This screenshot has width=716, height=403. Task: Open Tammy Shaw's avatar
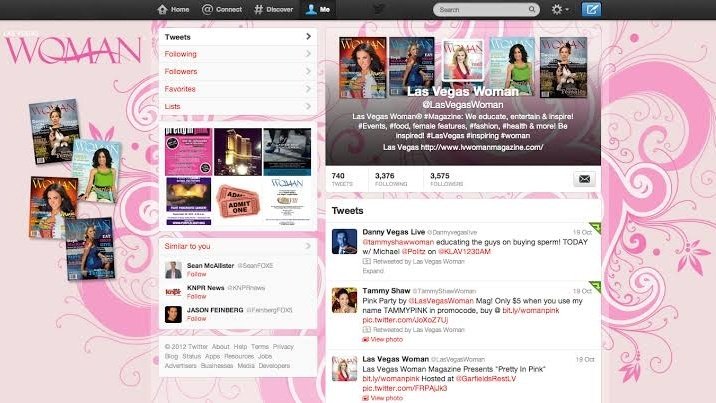coord(344,300)
